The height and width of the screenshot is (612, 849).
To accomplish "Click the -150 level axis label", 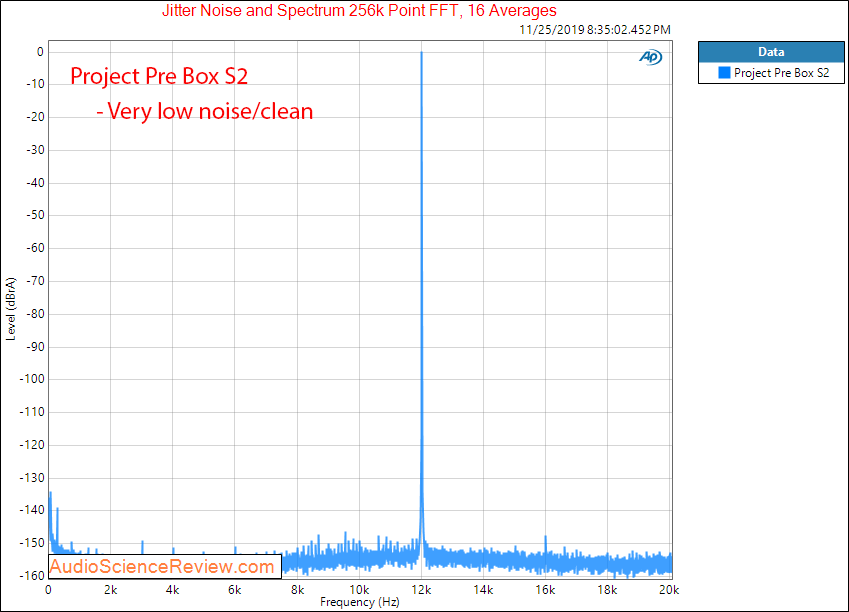I will pyautogui.click(x=33, y=543).
